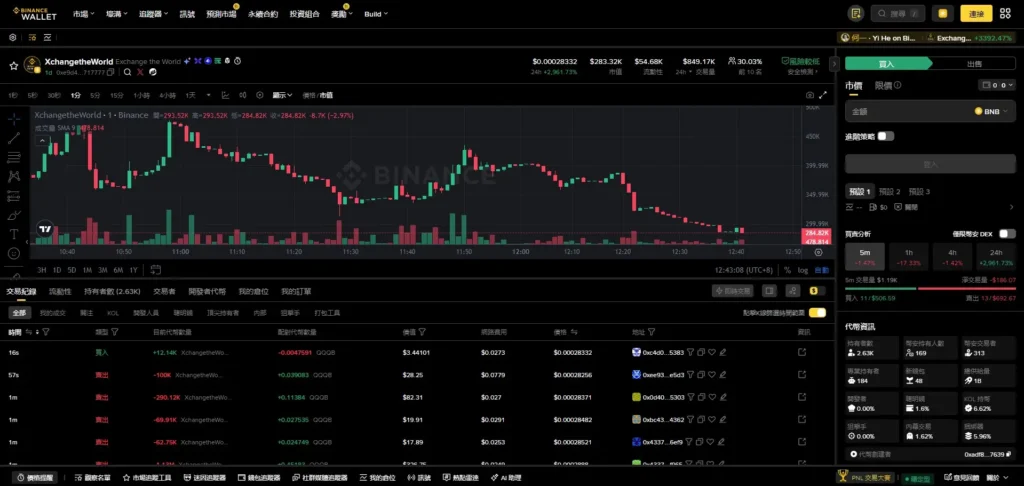The image size is (1024, 486).
Task: Copy the token creator address 0xadf8...7639
Action: (1008, 454)
